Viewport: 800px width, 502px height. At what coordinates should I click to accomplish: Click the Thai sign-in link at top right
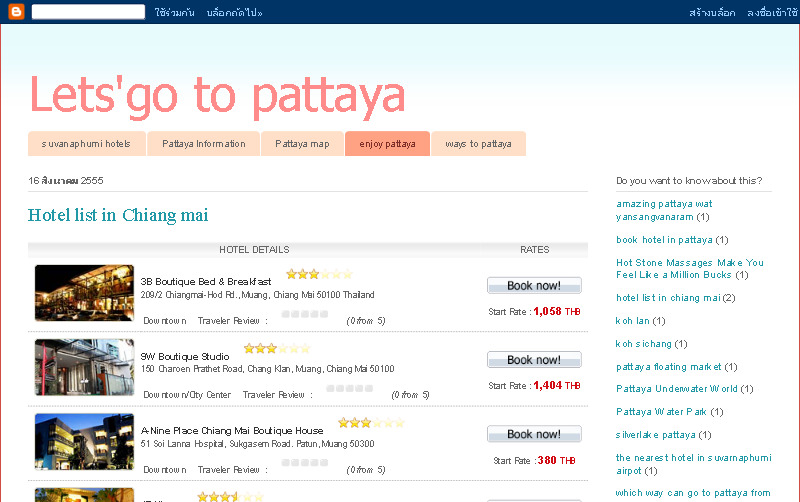click(772, 13)
